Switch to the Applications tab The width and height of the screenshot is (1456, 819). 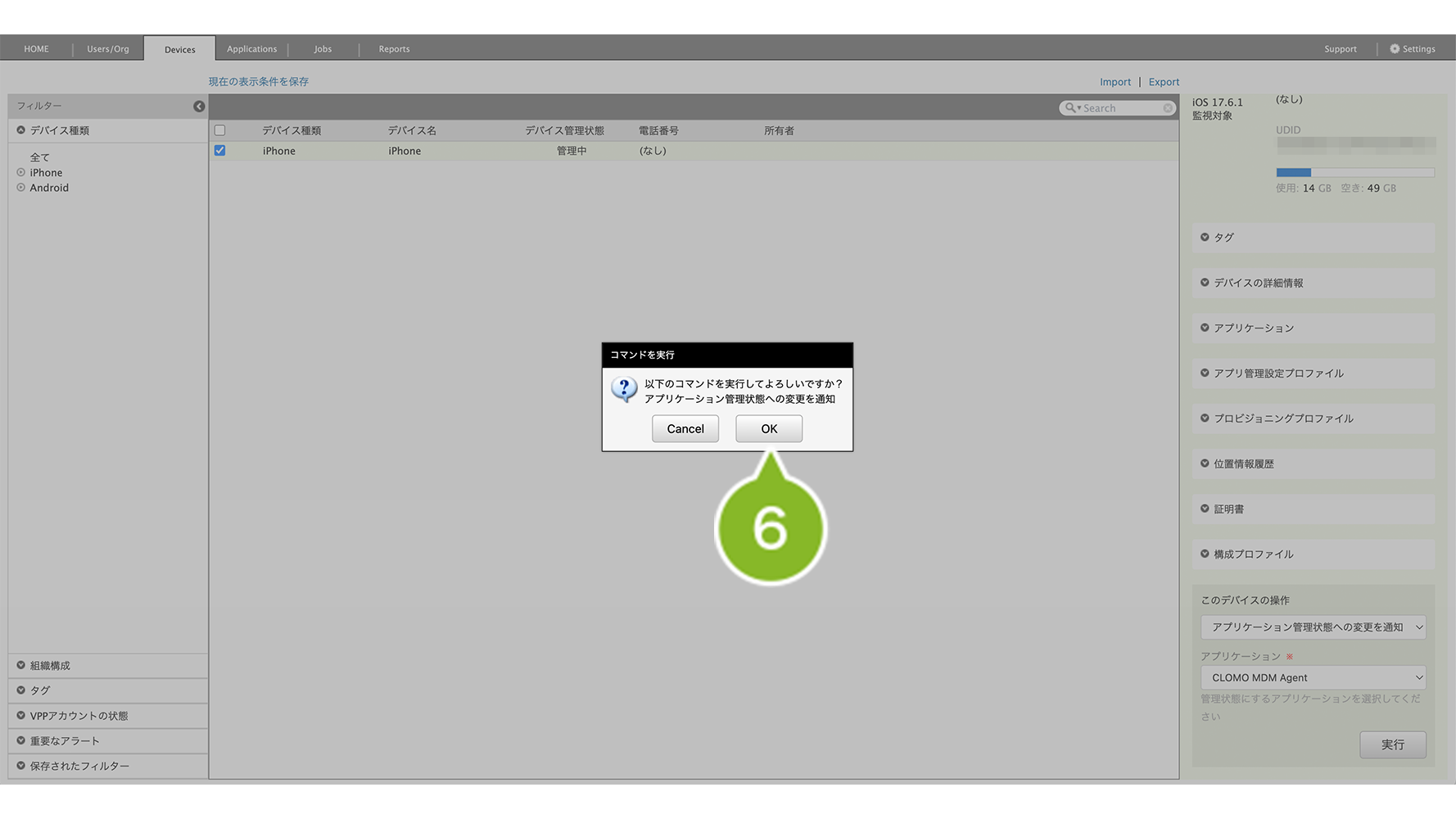click(x=251, y=49)
